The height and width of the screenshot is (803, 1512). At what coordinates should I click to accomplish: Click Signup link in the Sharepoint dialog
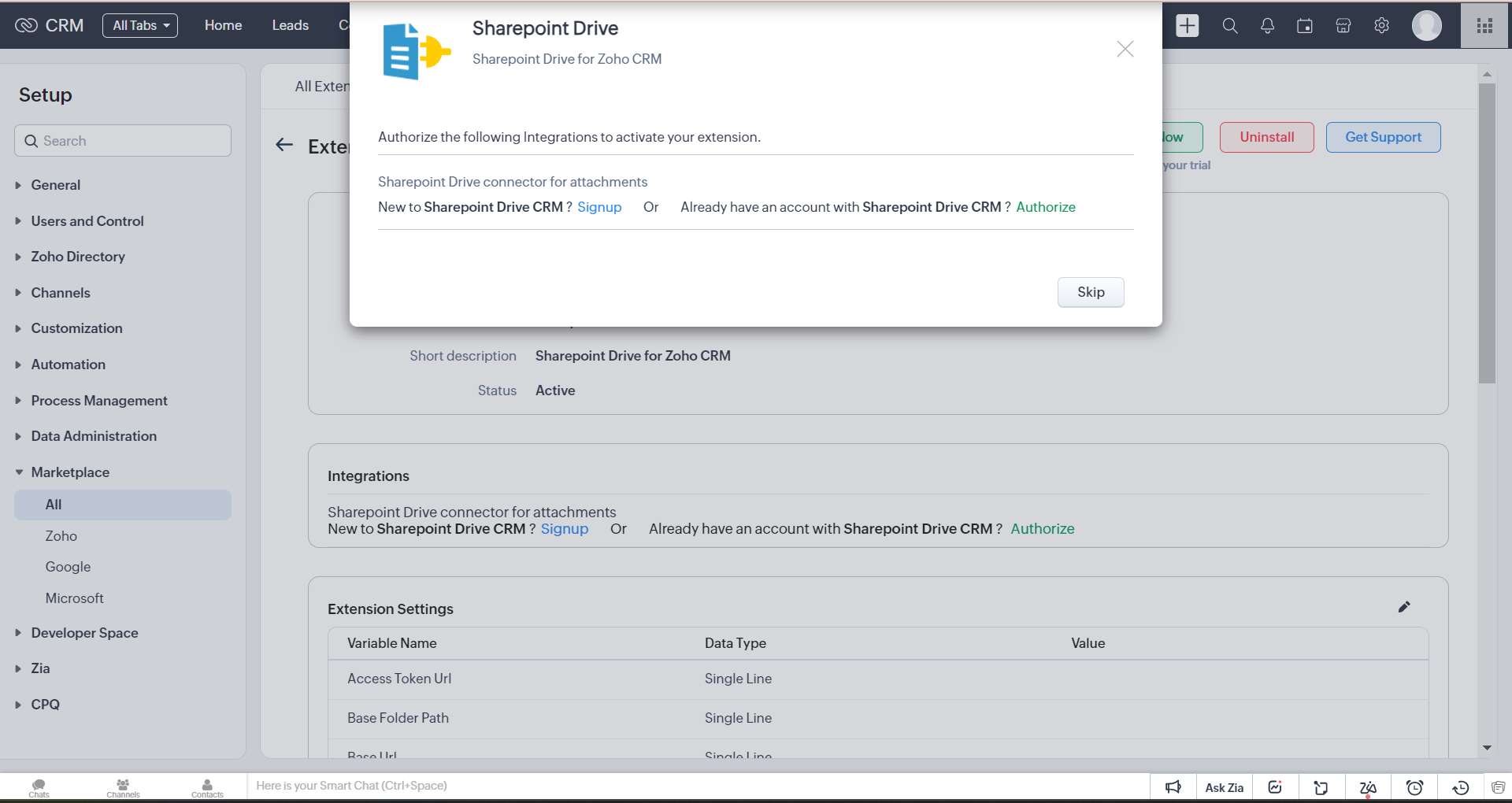[599, 207]
